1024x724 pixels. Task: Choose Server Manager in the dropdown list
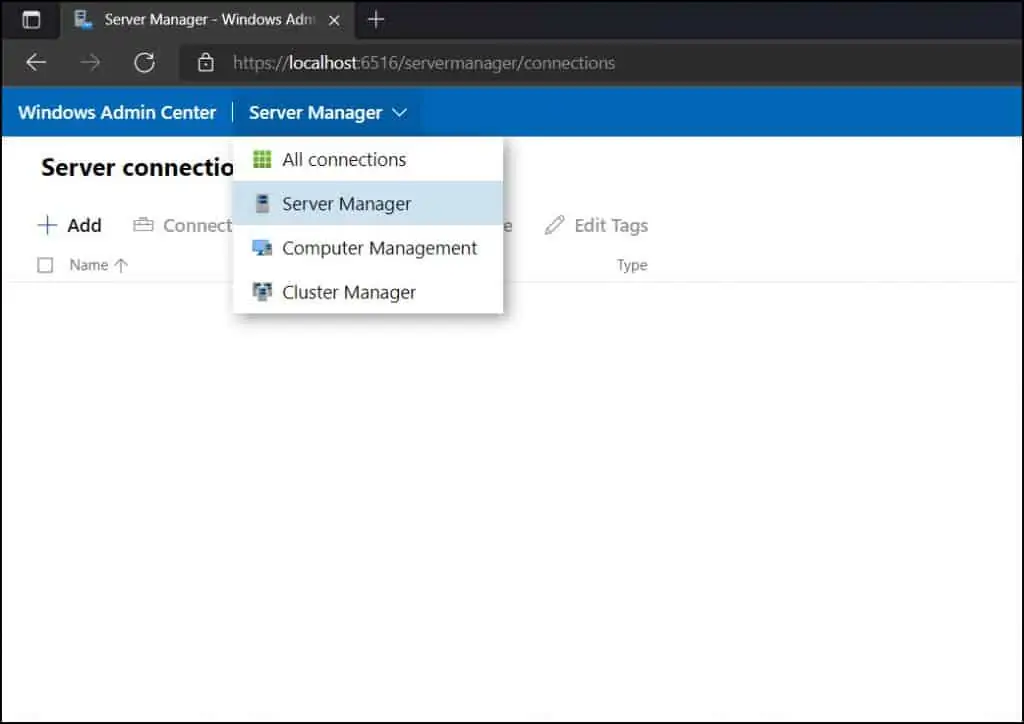[x=368, y=204]
